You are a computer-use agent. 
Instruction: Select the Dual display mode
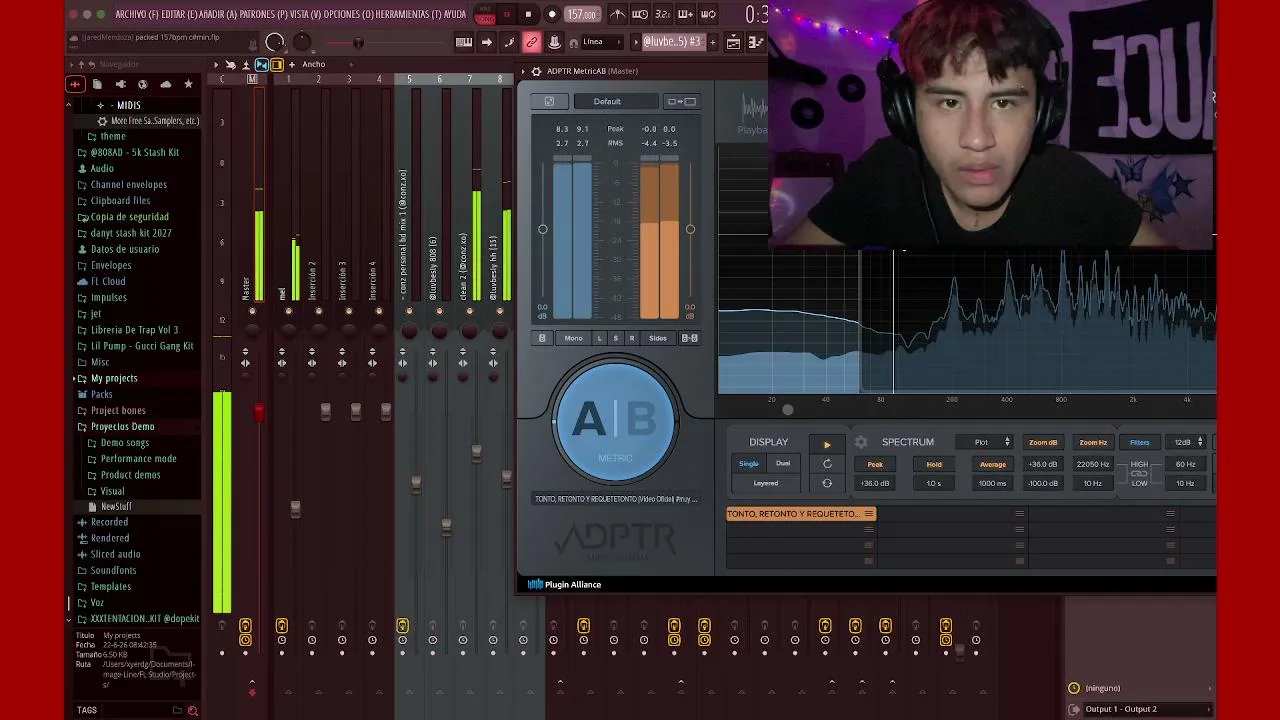click(783, 463)
